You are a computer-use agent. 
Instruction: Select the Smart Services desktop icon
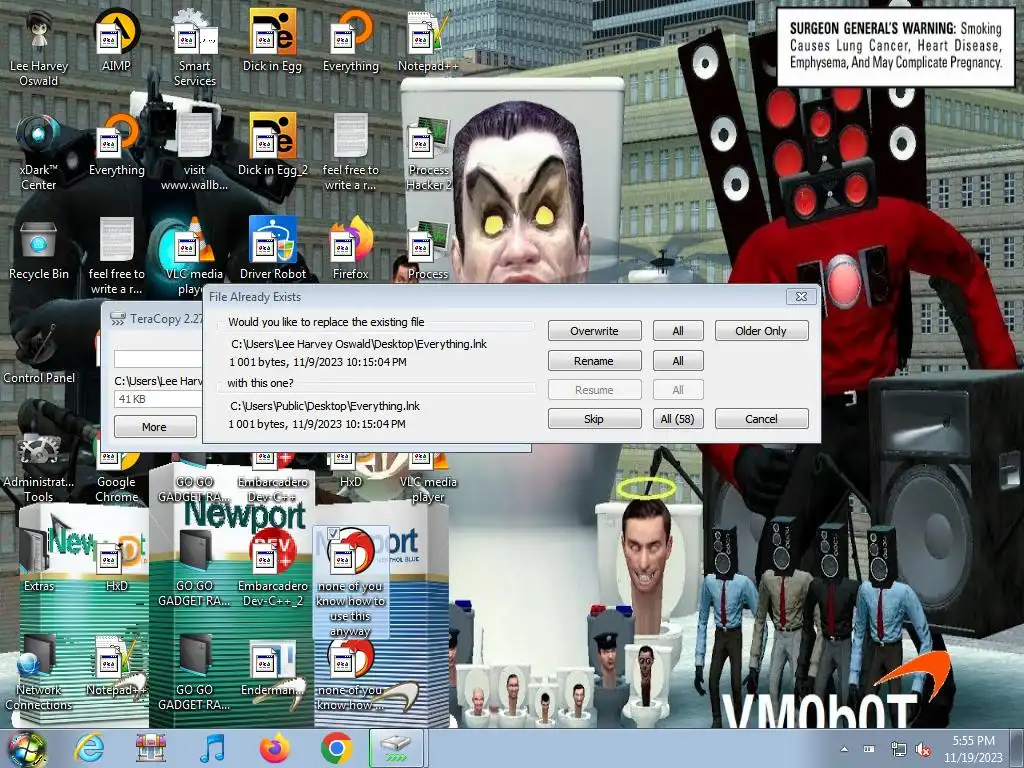[x=195, y=49]
